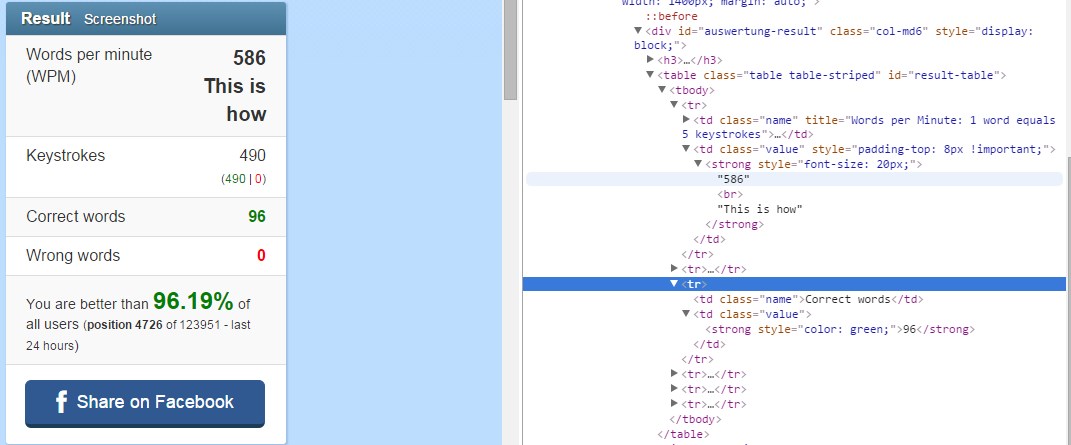This screenshot has width=1071, height=445.
Task: Collapse the result-table table node
Action: (650, 75)
